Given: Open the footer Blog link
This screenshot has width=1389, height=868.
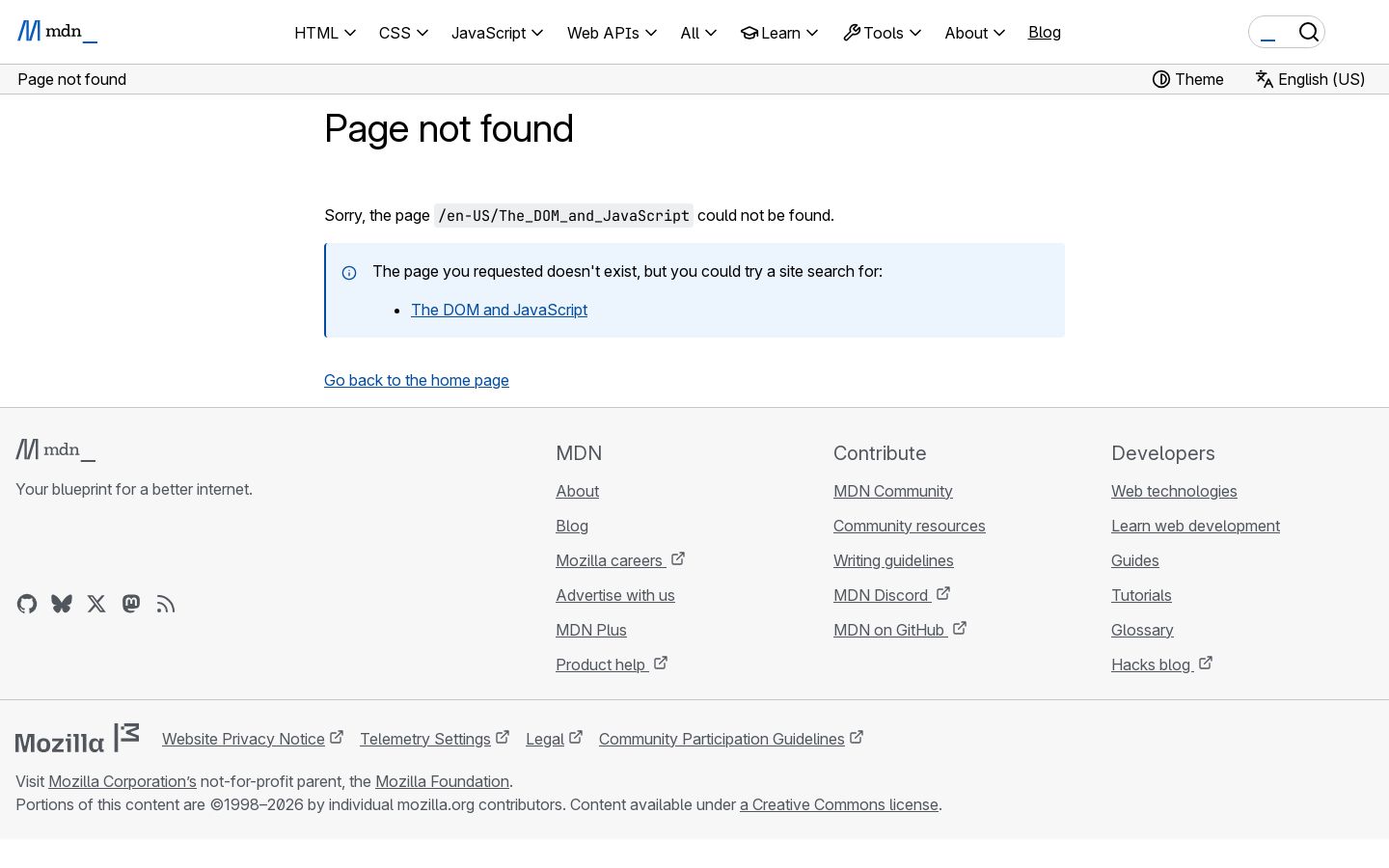Looking at the screenshot, I should point(572,526).
